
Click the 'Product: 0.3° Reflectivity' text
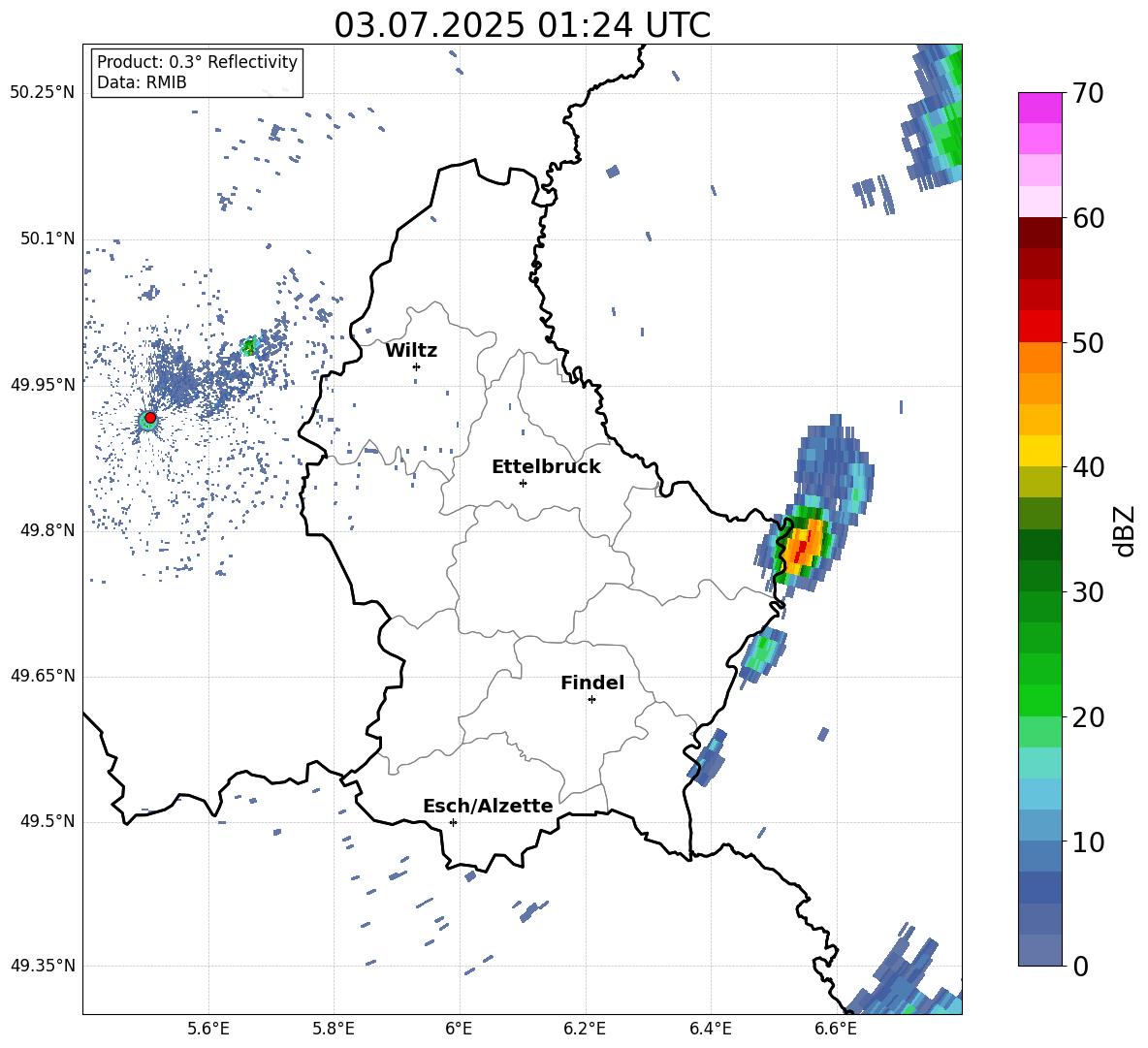click(x=197, y=61)
